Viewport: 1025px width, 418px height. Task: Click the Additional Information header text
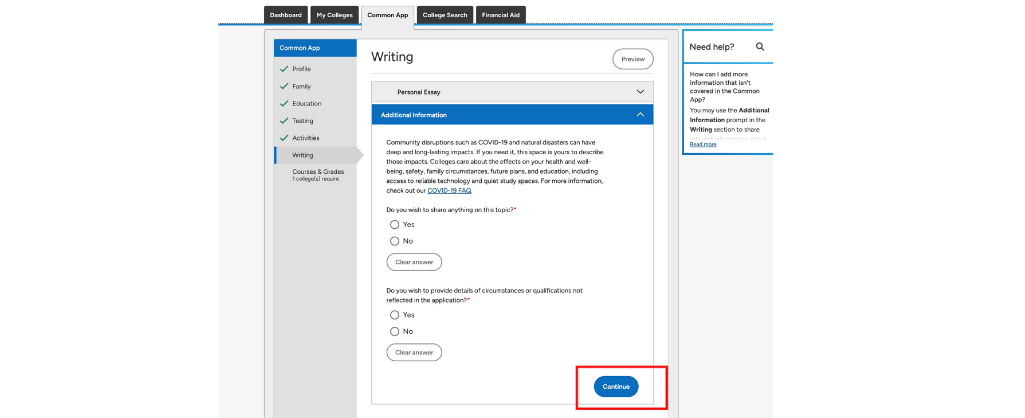coord(414,114)
